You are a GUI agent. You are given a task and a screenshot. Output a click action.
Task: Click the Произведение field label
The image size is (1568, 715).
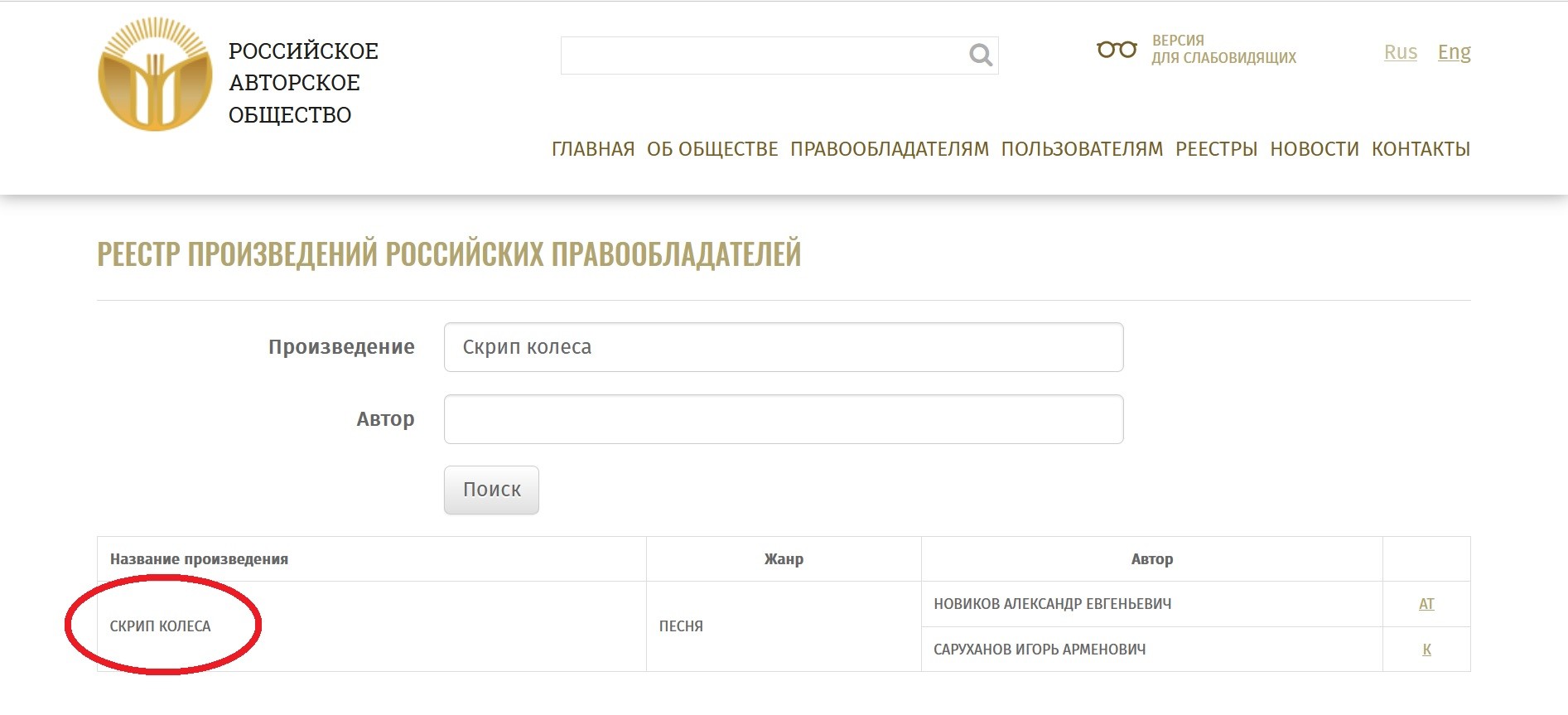click(x=341, y=347)
